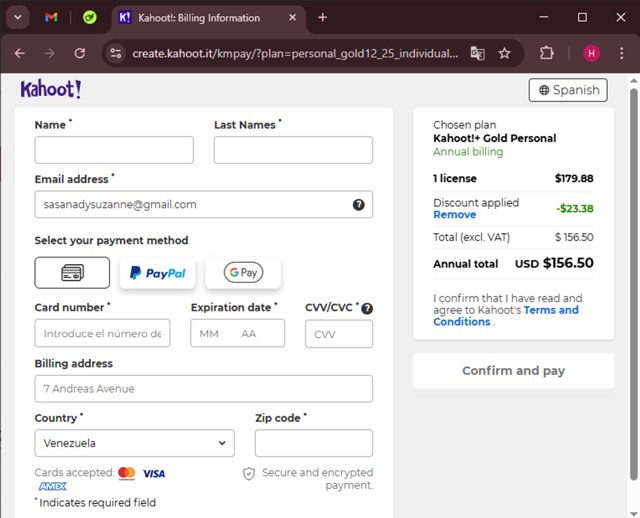This screenshot has width=640, height=518.
Task: Choose PayPal as payment method
Action: click(x=157, y=272)
